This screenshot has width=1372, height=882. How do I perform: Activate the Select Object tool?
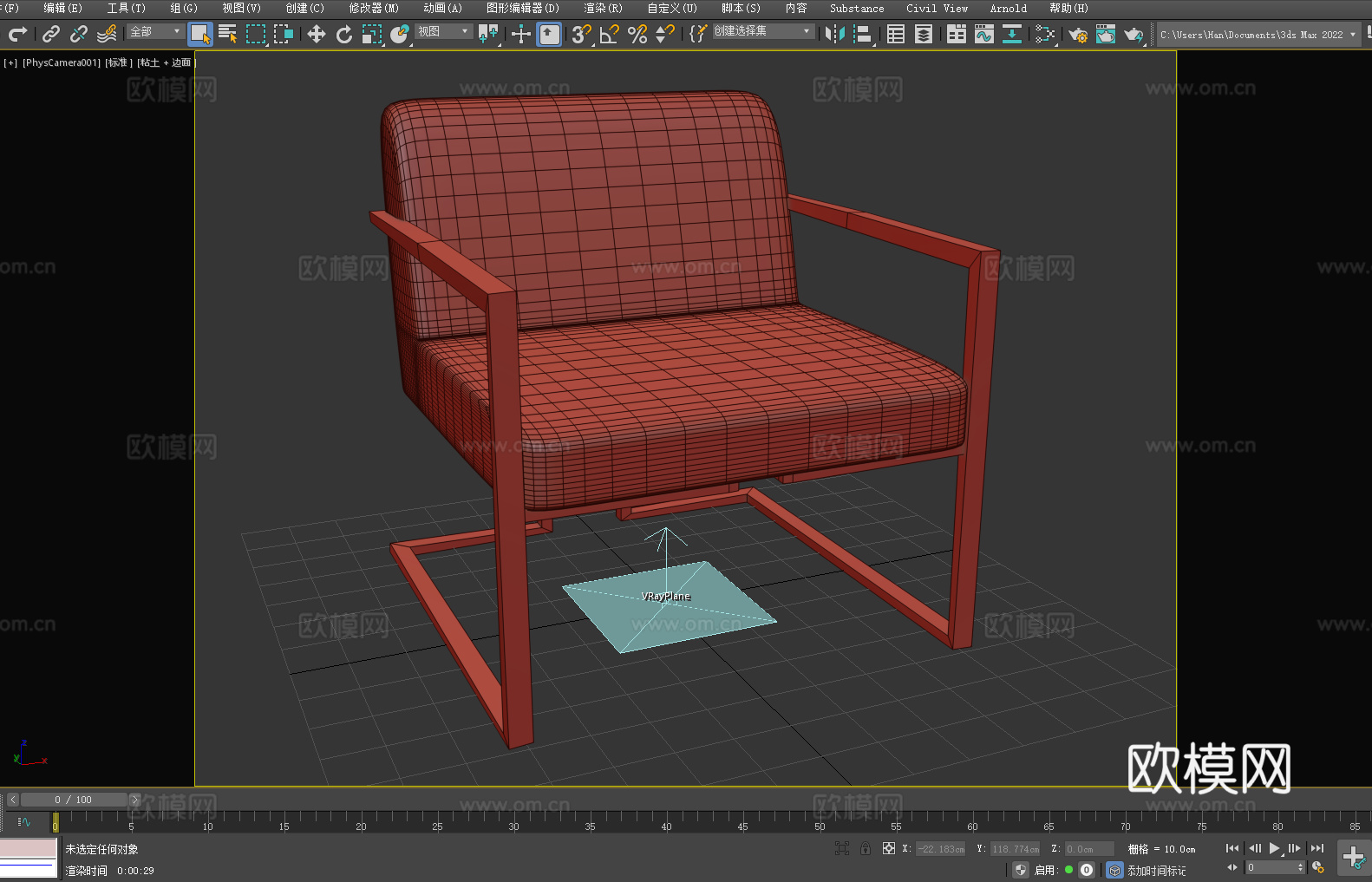pyautogui.click(x=200, y=34)
